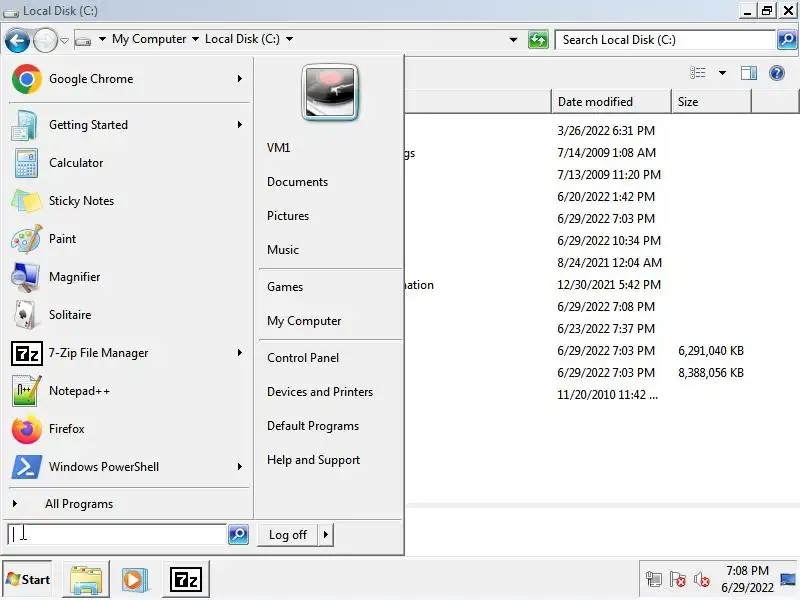Image resolution: width=800 pixels, height=600 pixels.
Task: Expand Getting Started submenu arrow
Action: [240, 124]
